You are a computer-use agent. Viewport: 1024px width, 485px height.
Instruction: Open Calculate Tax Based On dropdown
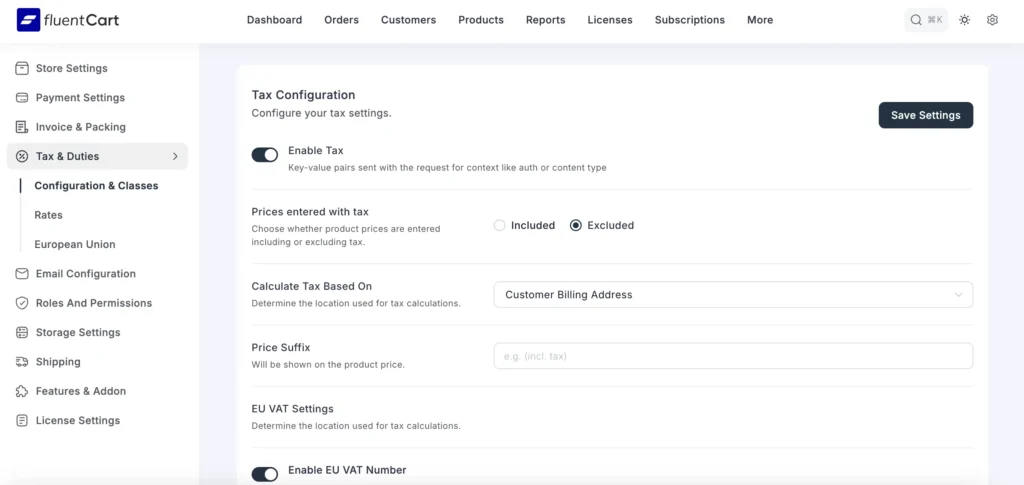tap(732, 295)
